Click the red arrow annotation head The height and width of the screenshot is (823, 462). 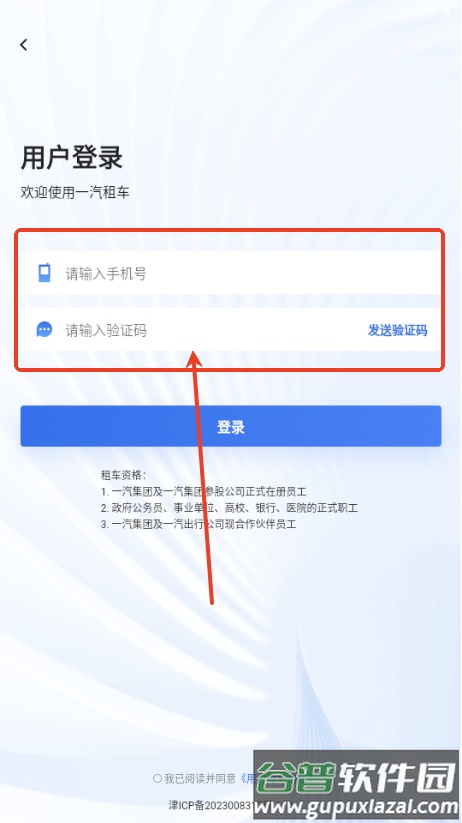point(194,360)
